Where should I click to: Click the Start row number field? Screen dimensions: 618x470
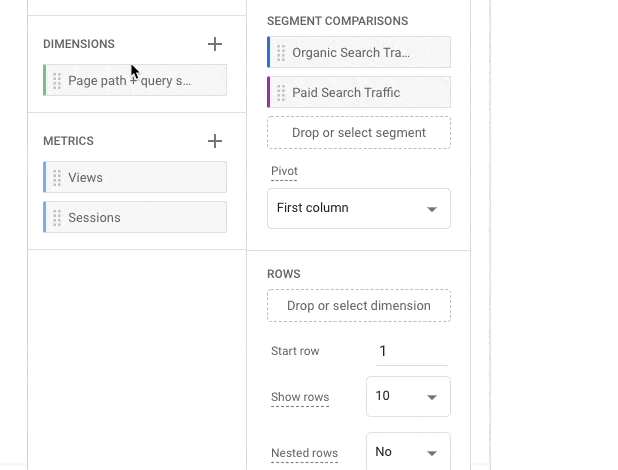click(410, 351)
